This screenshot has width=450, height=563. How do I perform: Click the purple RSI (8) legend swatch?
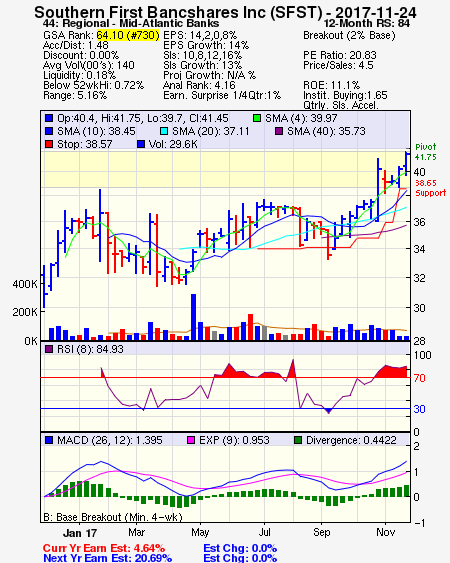tap(49, 349)
